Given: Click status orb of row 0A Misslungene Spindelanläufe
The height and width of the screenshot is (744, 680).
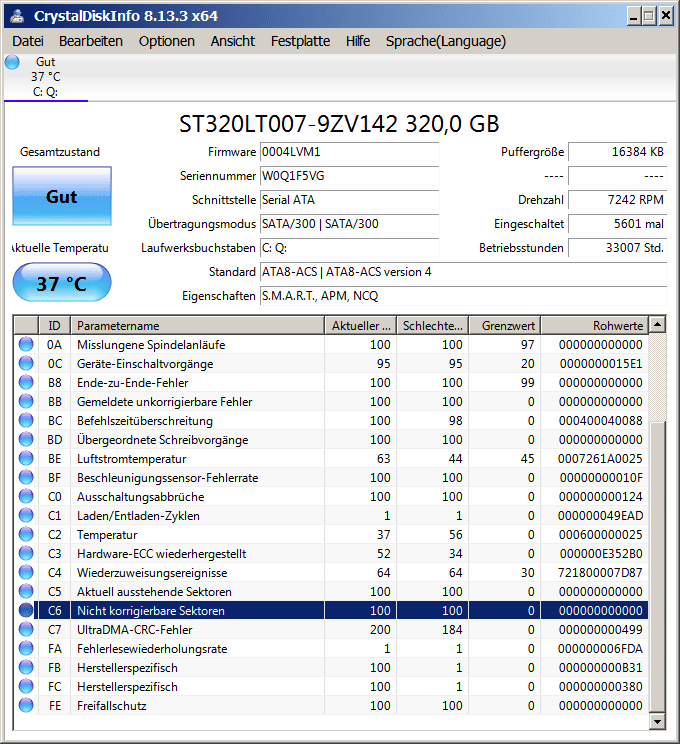Looking at the screenshot, I should 26,344.
